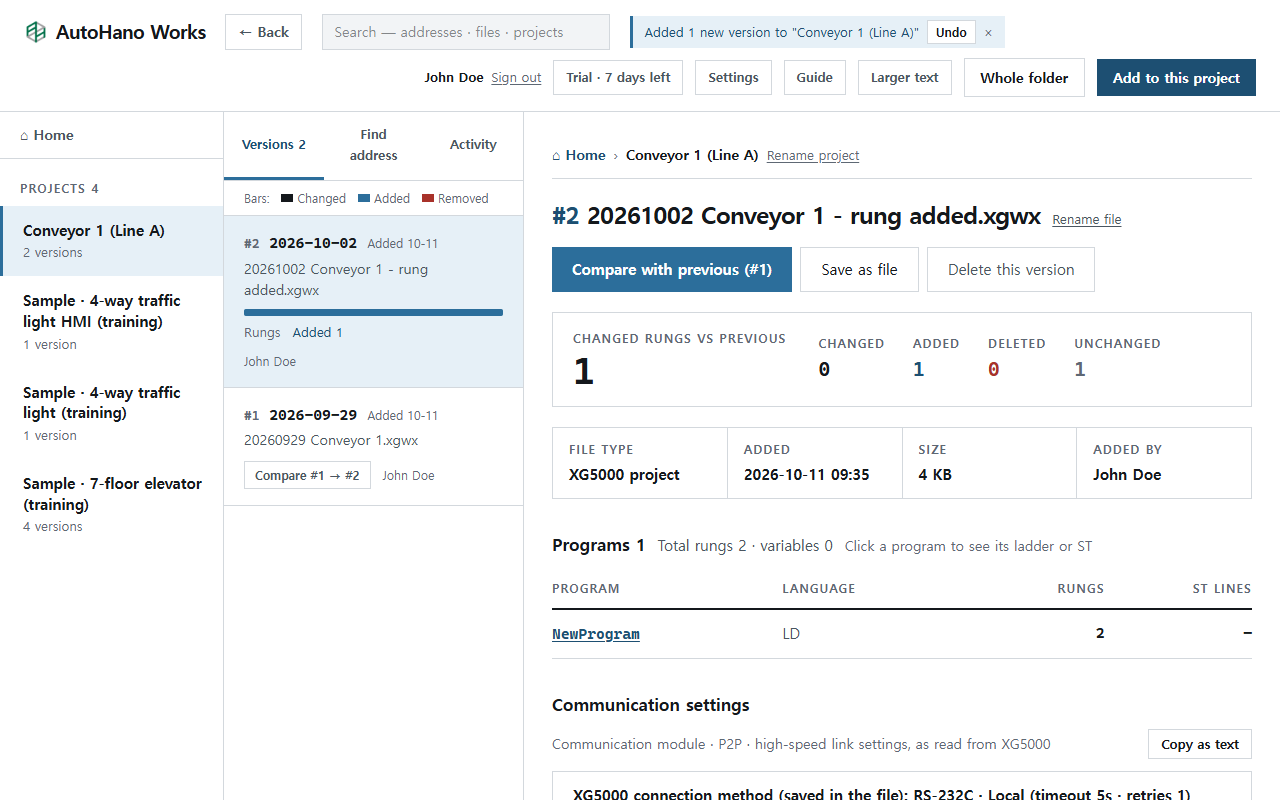
Task: Click the Rename file link
Action: pos(1087,220)
